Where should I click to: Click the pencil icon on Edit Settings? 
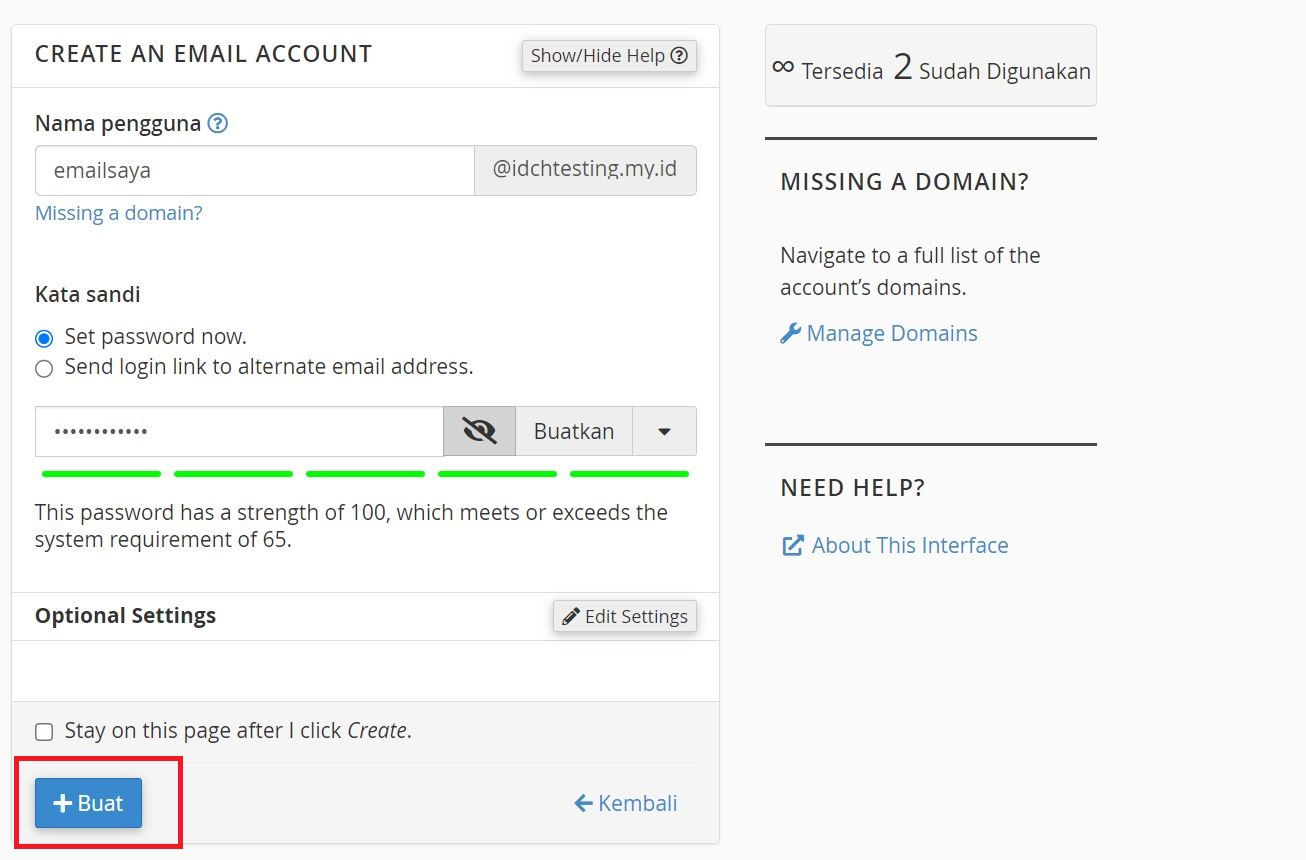pyautogui.click(x=570, y=616)
